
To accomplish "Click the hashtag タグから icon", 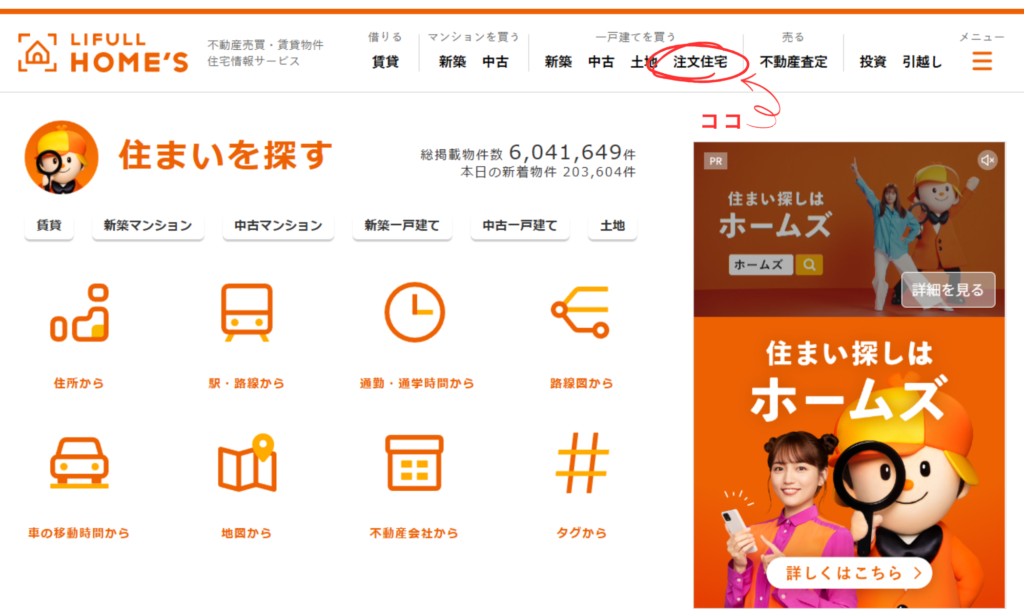I will point(581,463).
